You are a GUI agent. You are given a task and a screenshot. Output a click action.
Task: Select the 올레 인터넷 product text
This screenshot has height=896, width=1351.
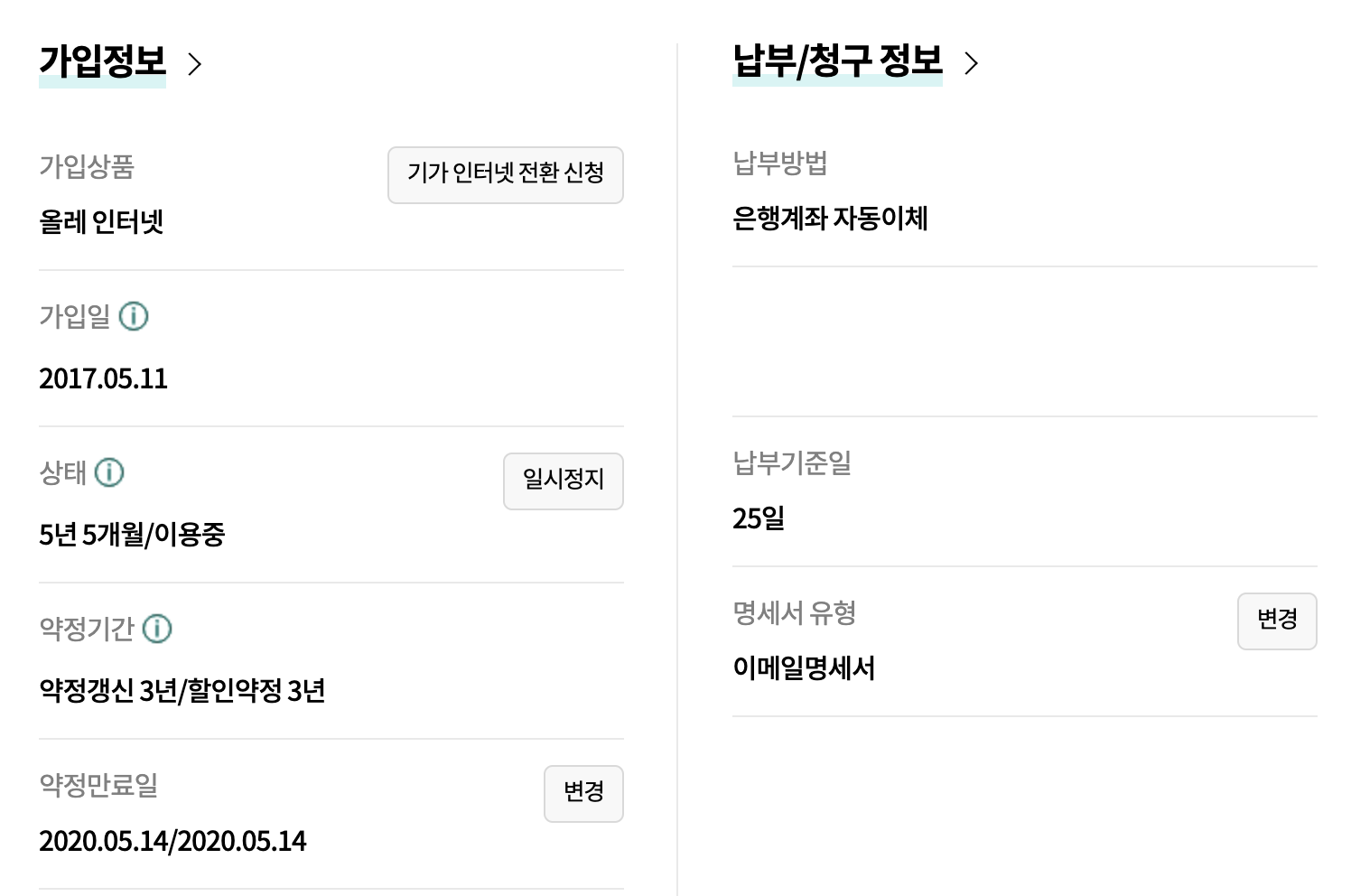coord(101,222)
